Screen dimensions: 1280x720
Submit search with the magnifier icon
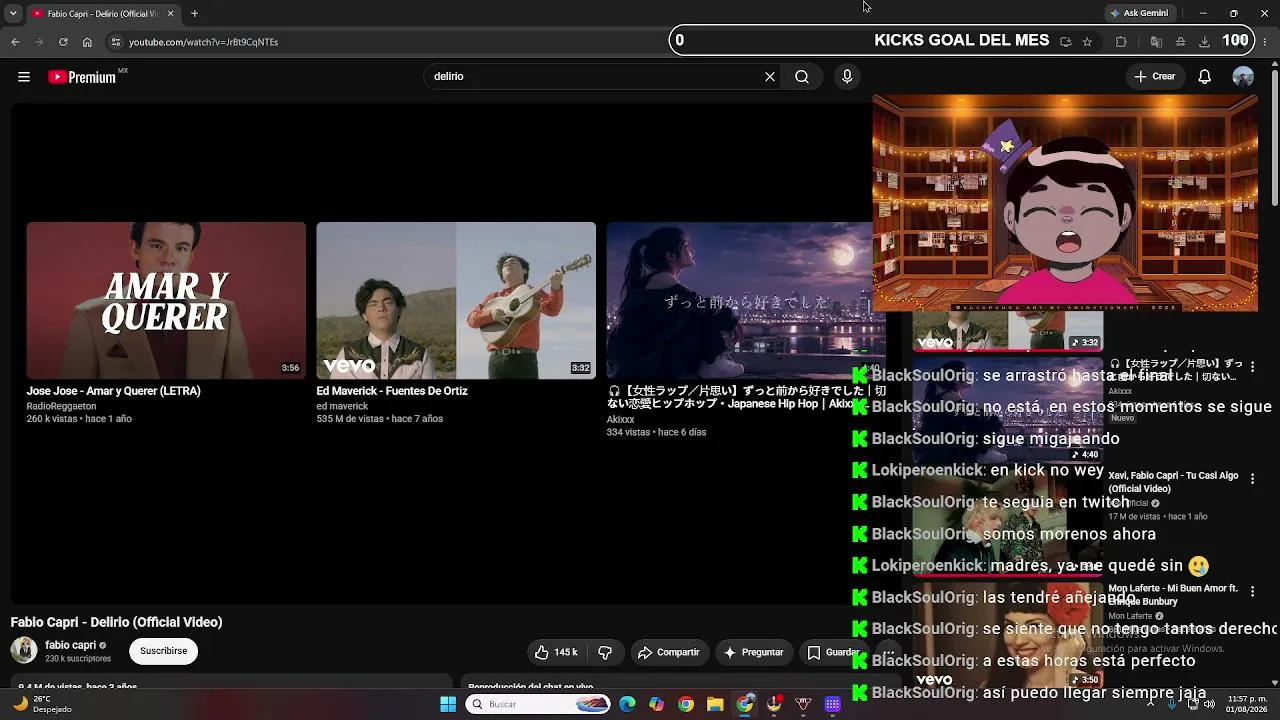click(x=802, y=77)
